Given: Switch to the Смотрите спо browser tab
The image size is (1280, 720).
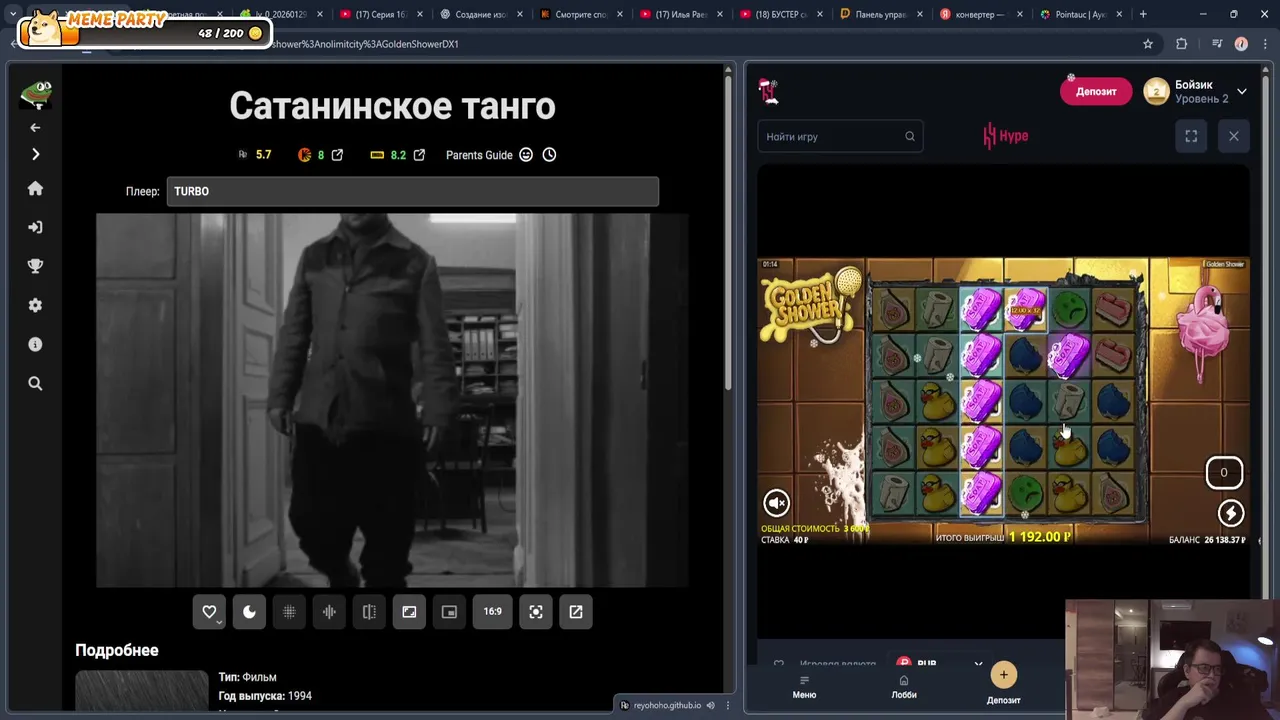Looking at the screenshot, I should (x=582, y=14).
